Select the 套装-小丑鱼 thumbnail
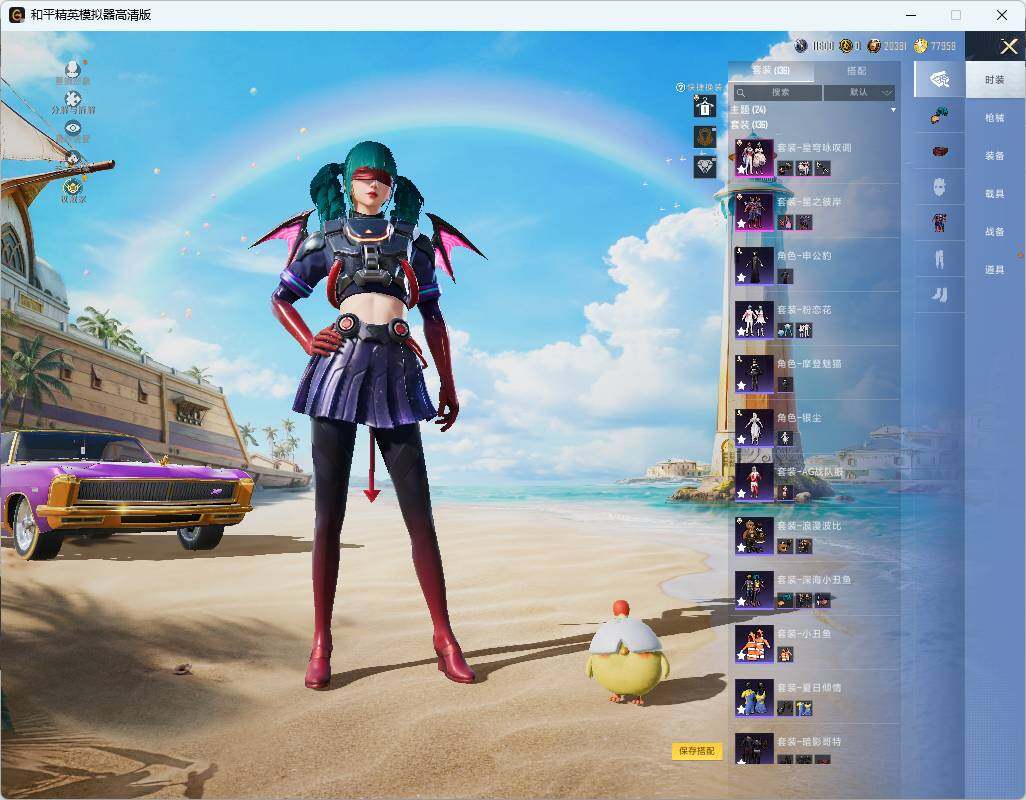 (x=754, y=644)
